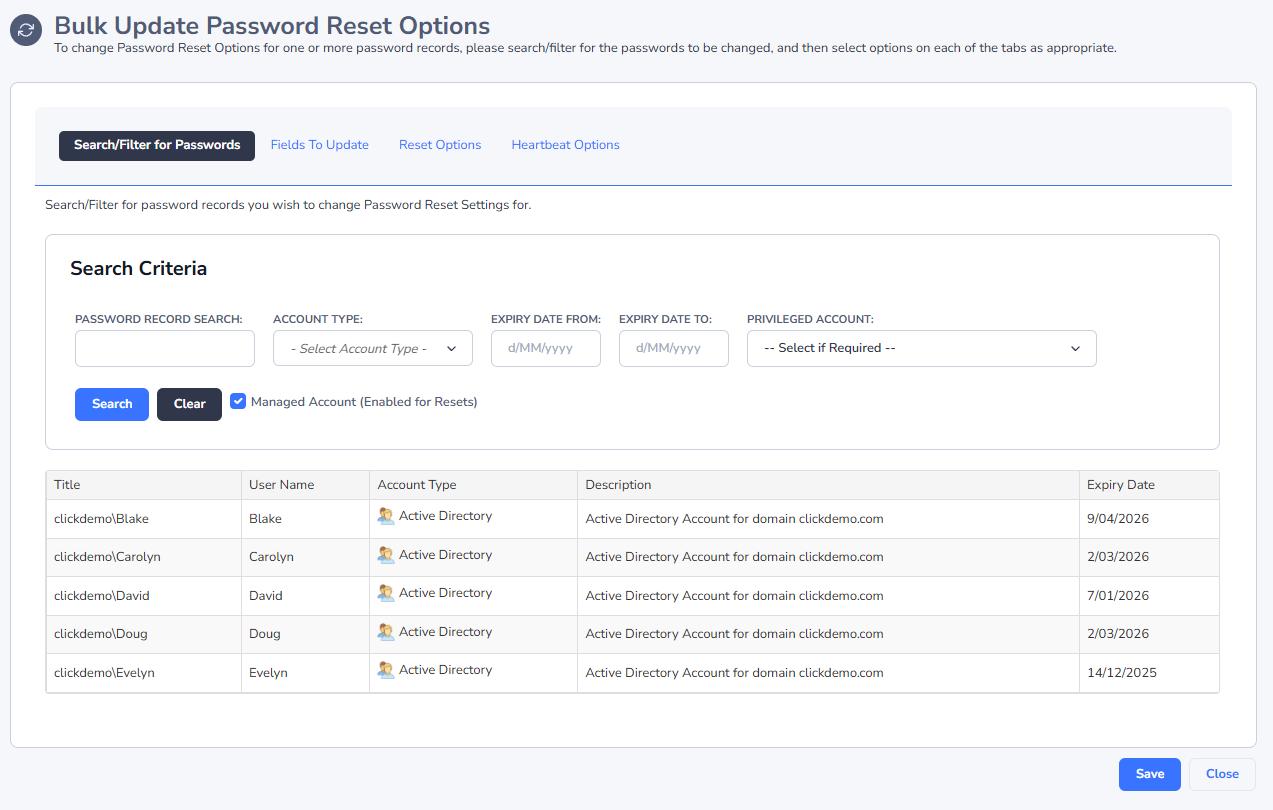Expand the Privileged Account dropdown
This screenshot has width=1273, height=810.
click(921, 348)
